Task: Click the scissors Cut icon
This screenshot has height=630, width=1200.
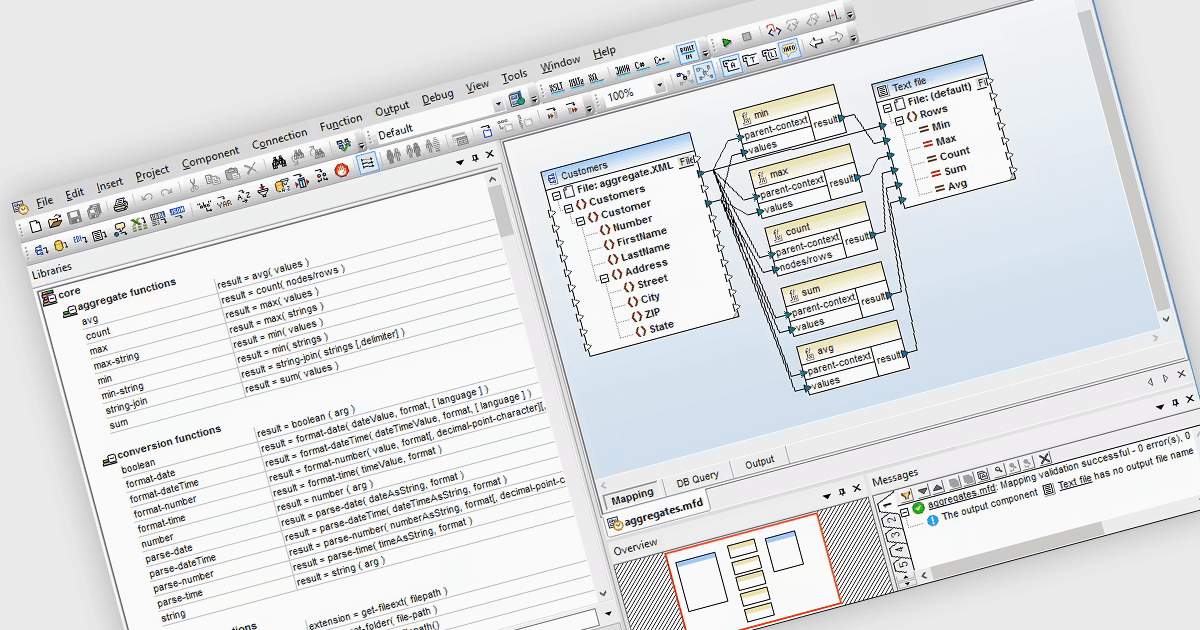Action: (194, 185)
